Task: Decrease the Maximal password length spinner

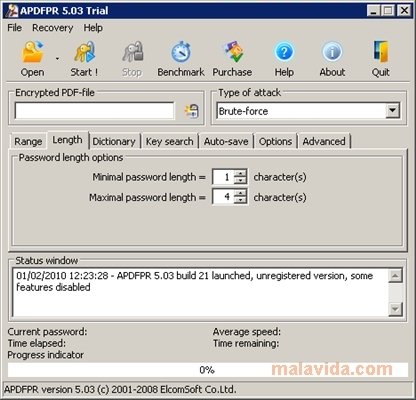Action: 240,200
